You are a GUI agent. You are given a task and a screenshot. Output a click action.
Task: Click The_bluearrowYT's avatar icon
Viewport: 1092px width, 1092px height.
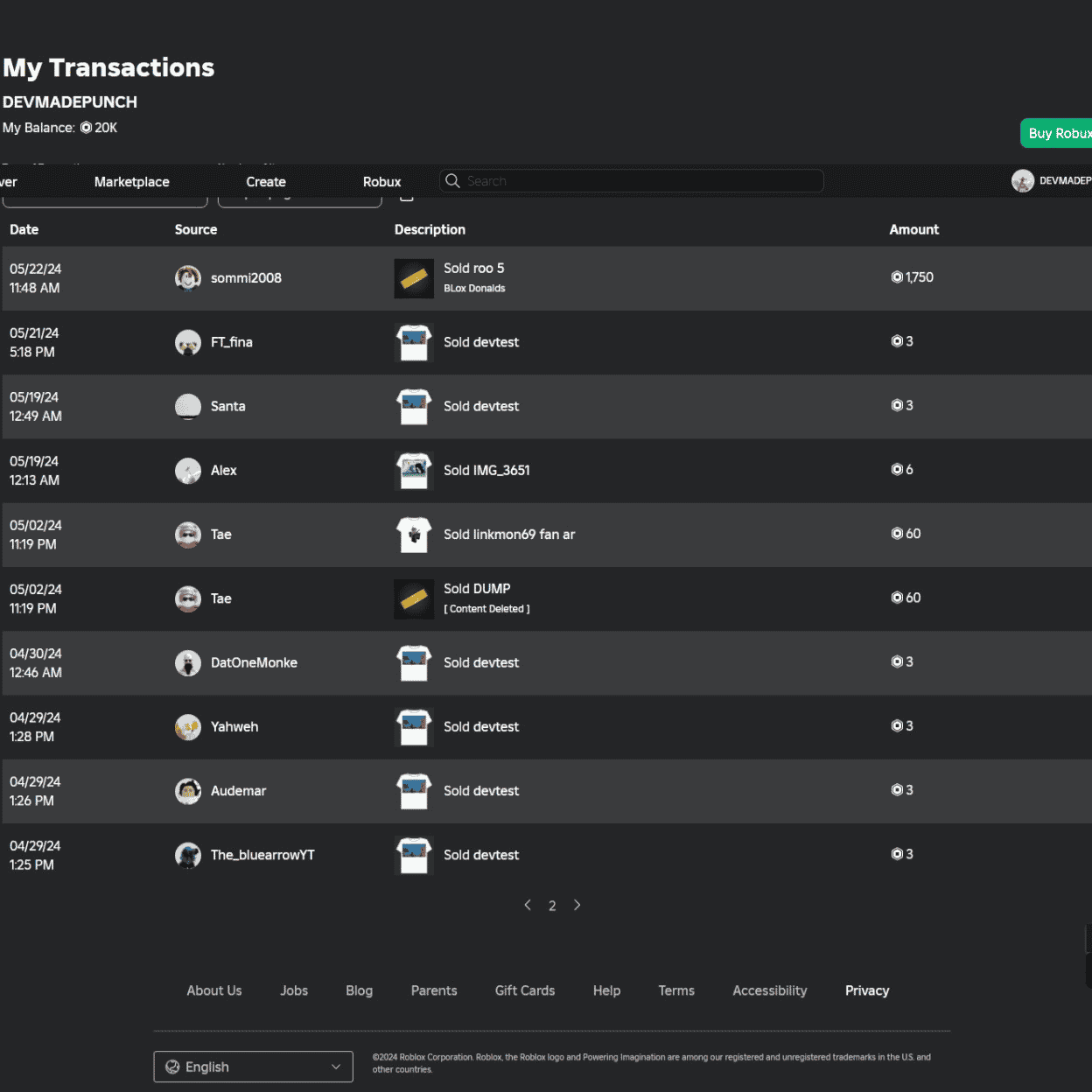188,855
